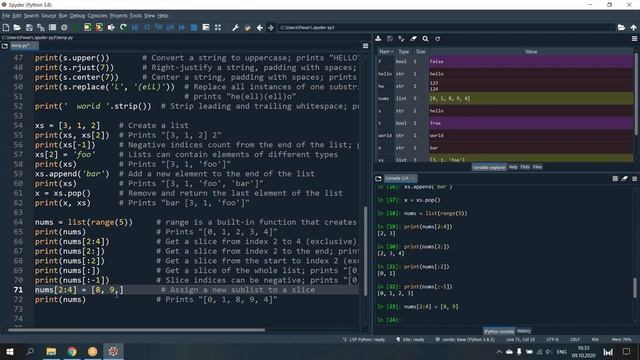The height and width of the screenshot is (360, 640).
Task: Save the current file
Action: point(29,27)
